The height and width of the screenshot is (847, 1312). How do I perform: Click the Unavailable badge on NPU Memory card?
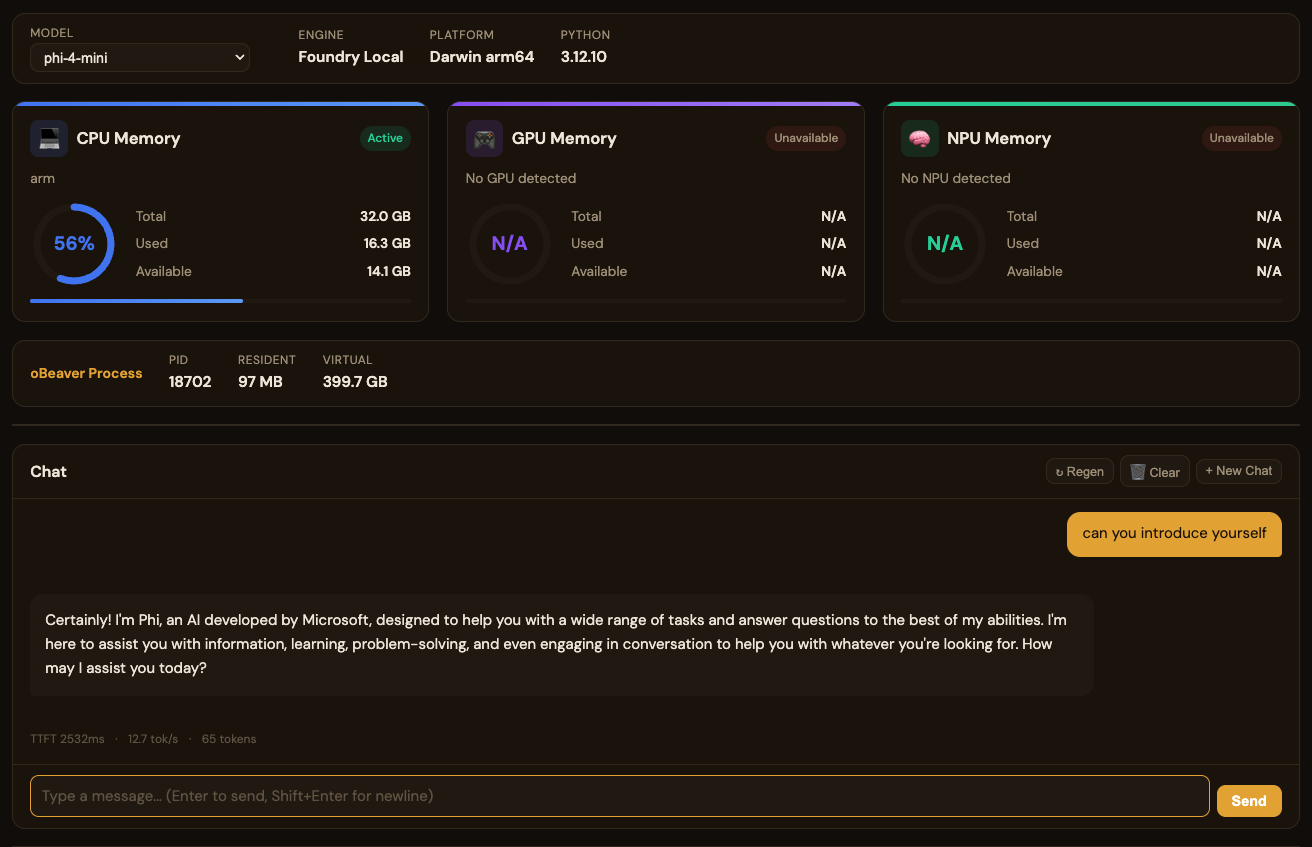pyautogui.click(x=1241, y=138)
